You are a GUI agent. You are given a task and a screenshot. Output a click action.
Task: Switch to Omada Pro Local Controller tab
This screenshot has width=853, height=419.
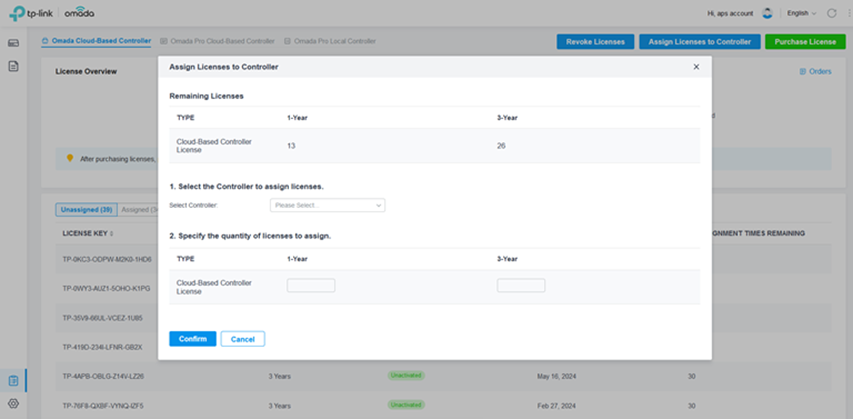(330, 41)
